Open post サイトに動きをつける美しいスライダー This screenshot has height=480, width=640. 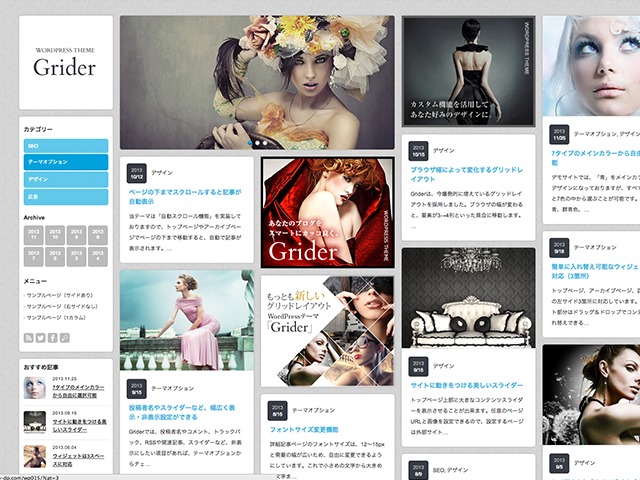tap(467, 385)
